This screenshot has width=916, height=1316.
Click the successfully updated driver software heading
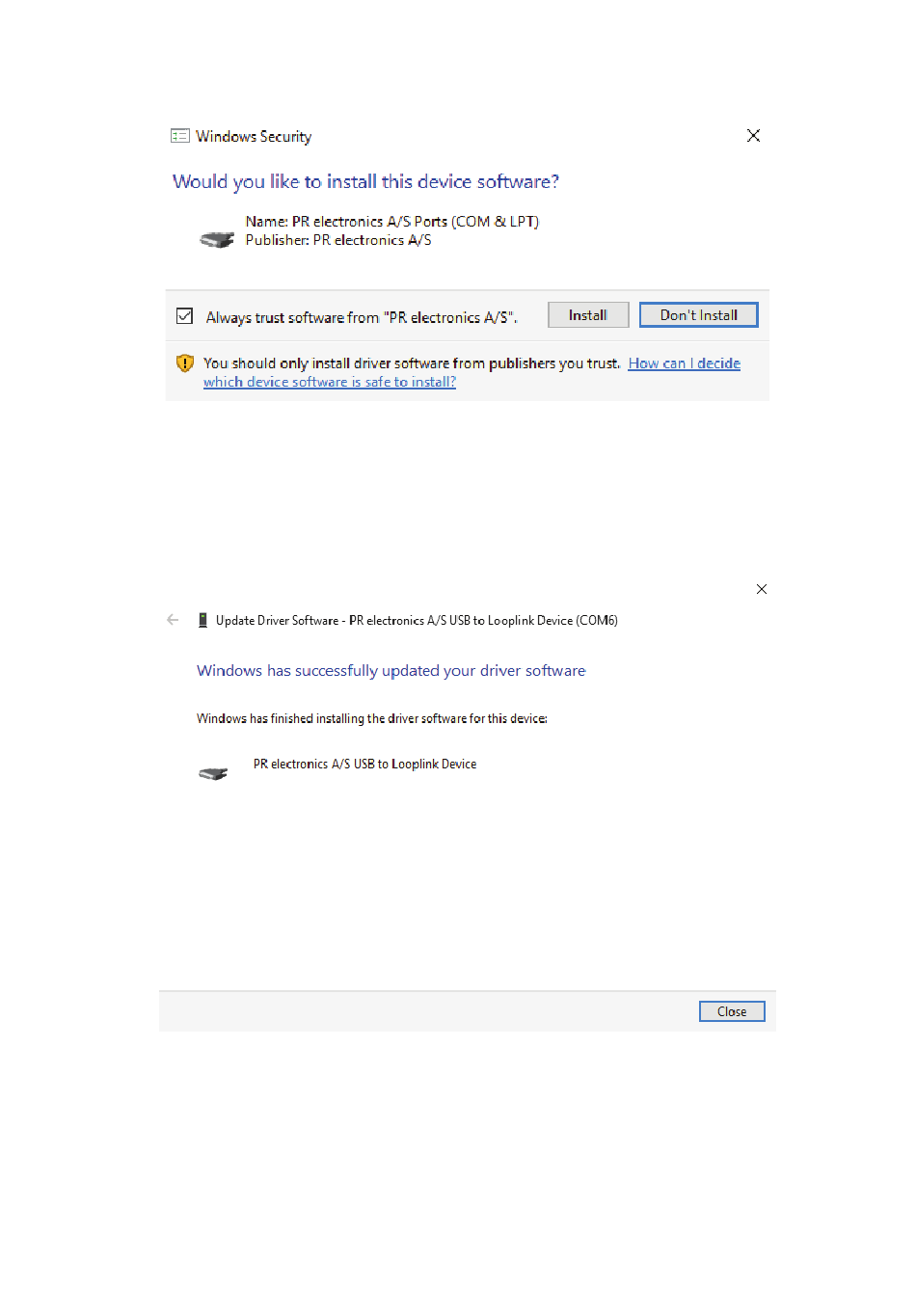(391, 671)
